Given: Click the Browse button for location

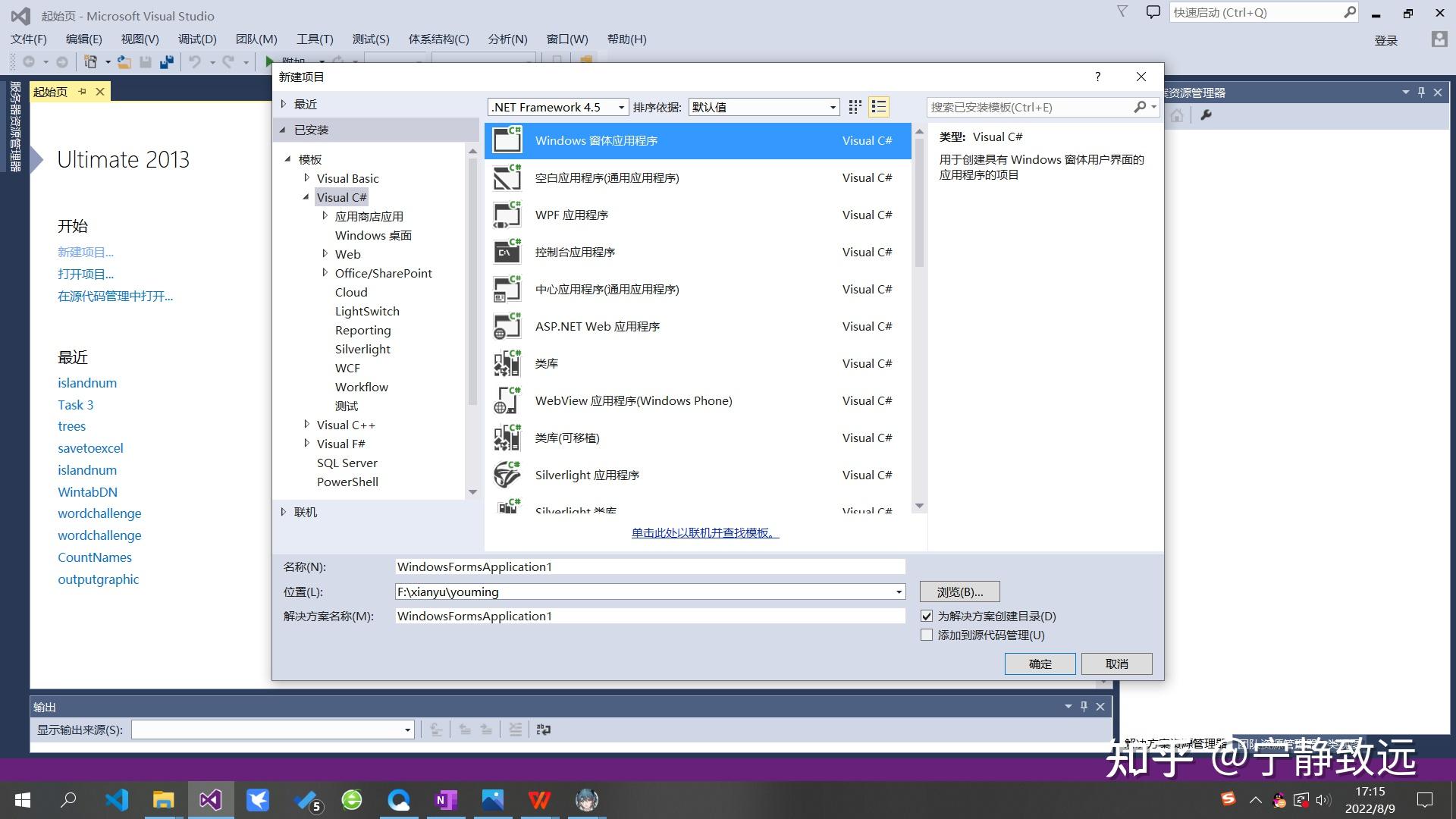Looking at the screenshot, I should (959, 591).
